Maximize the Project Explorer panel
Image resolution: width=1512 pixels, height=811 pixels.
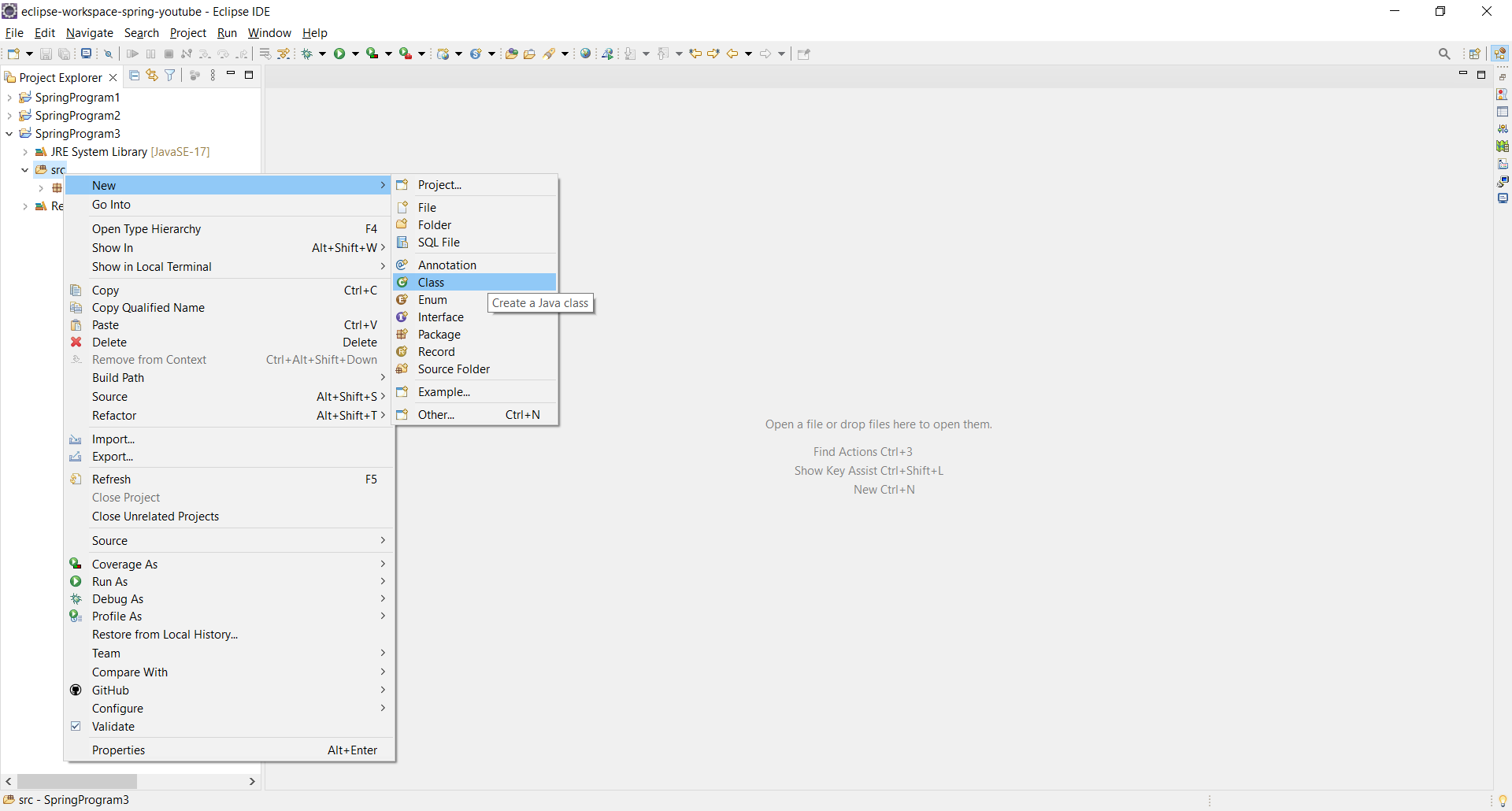click(249, 75)
